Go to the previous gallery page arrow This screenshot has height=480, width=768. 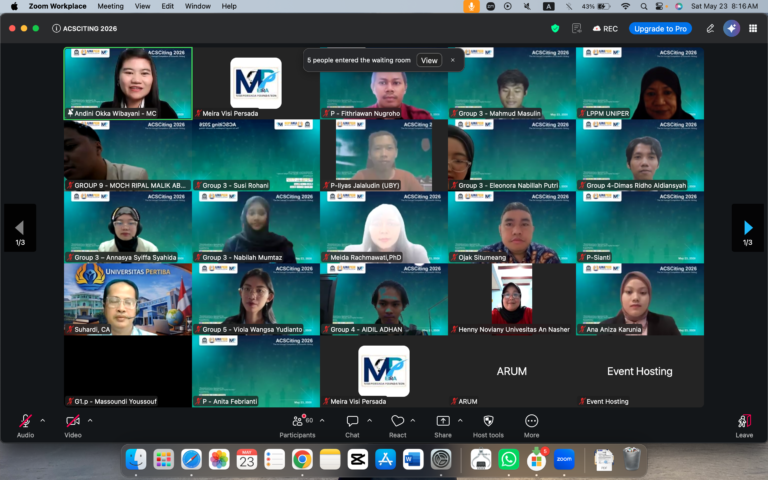point(20,228)
